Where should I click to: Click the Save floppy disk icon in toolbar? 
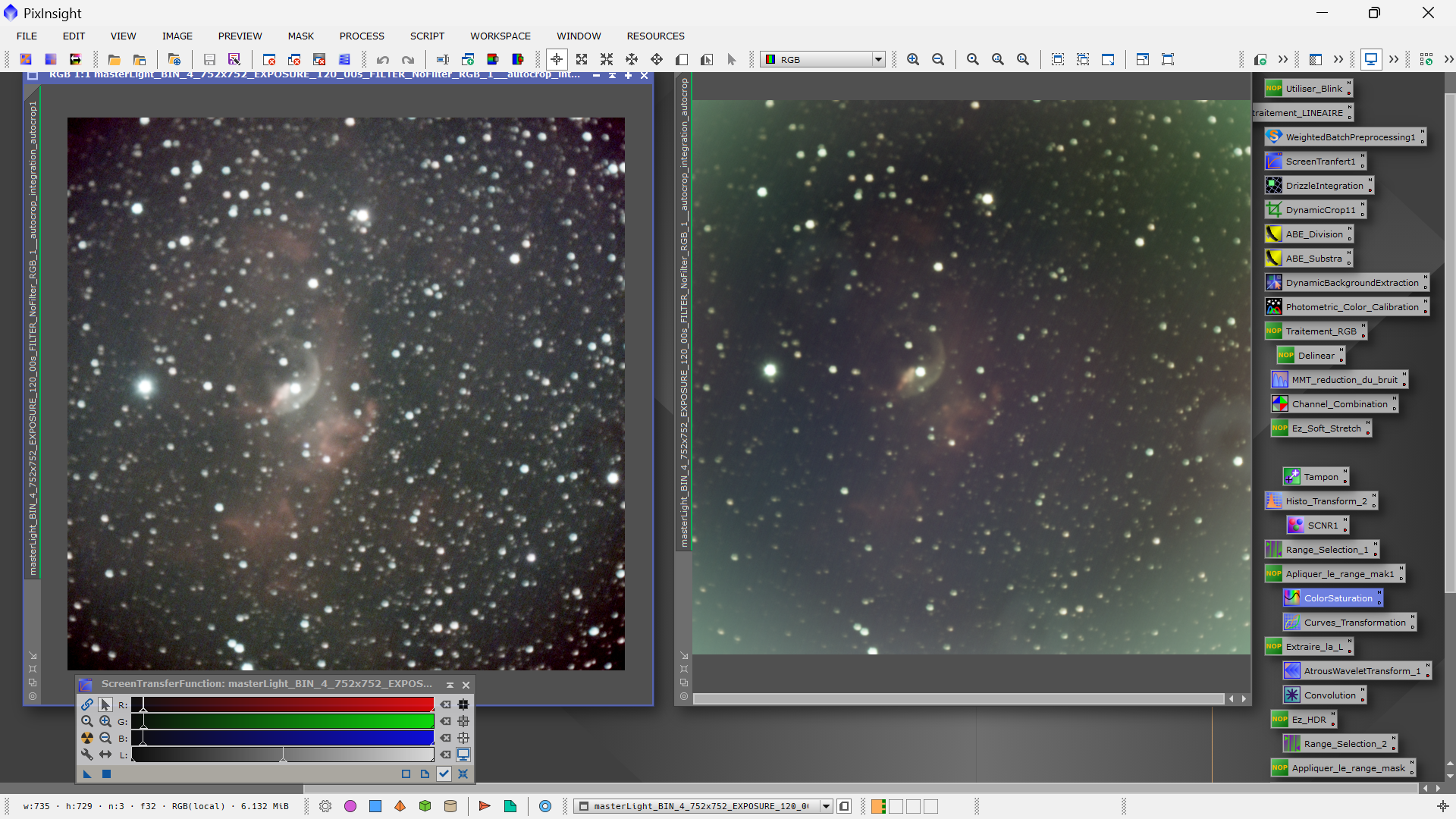209,59
